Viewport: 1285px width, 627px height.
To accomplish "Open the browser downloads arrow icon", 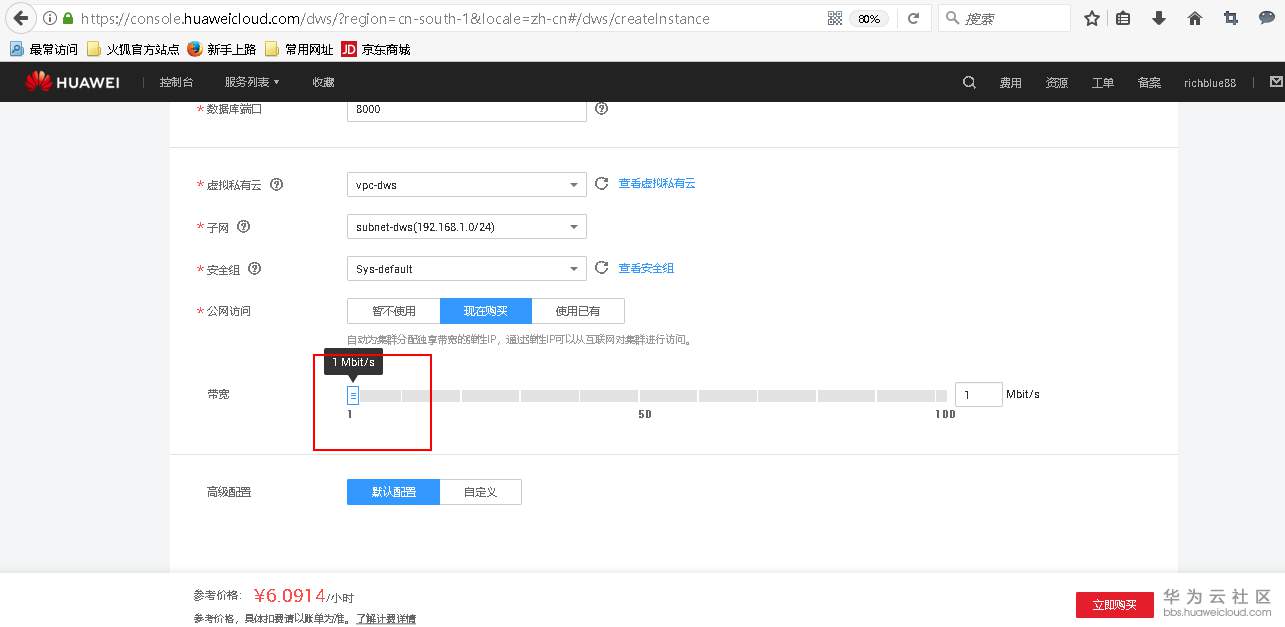I will pyautogui.click(x=1158, y=17).
